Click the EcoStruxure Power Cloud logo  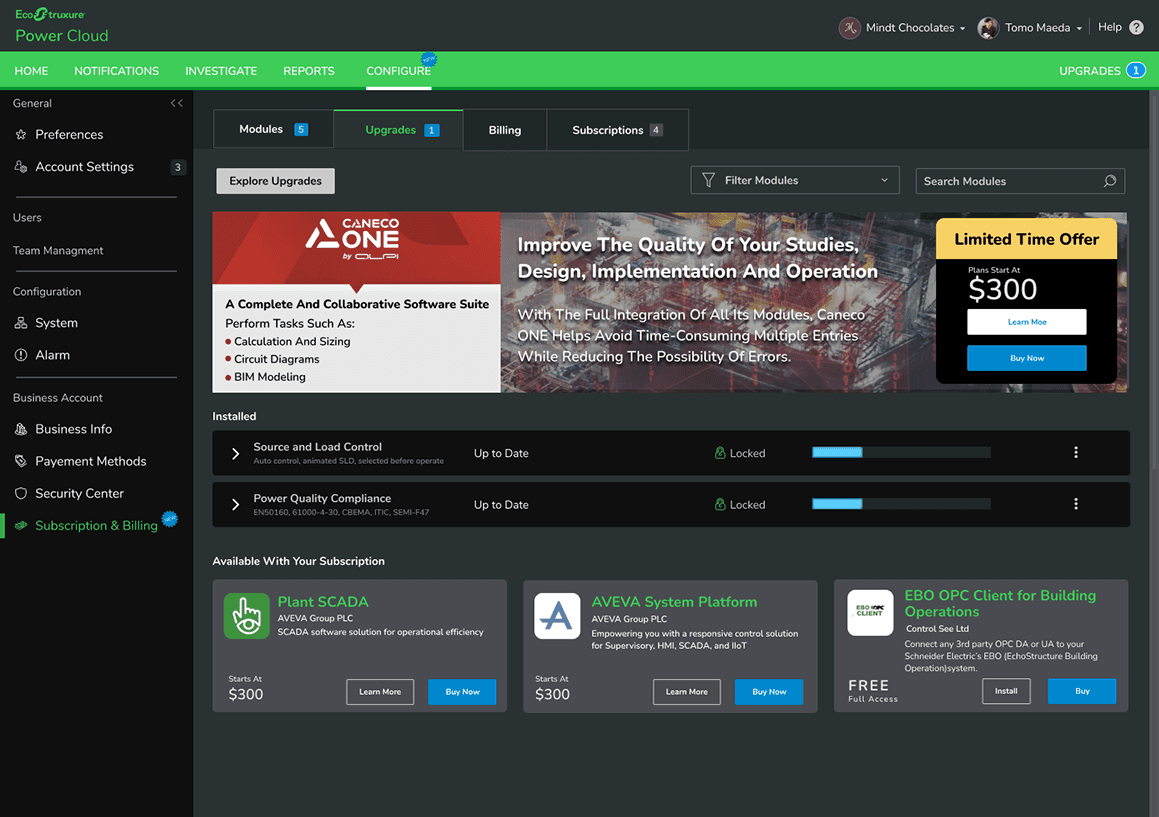click(x=62, y=26)
